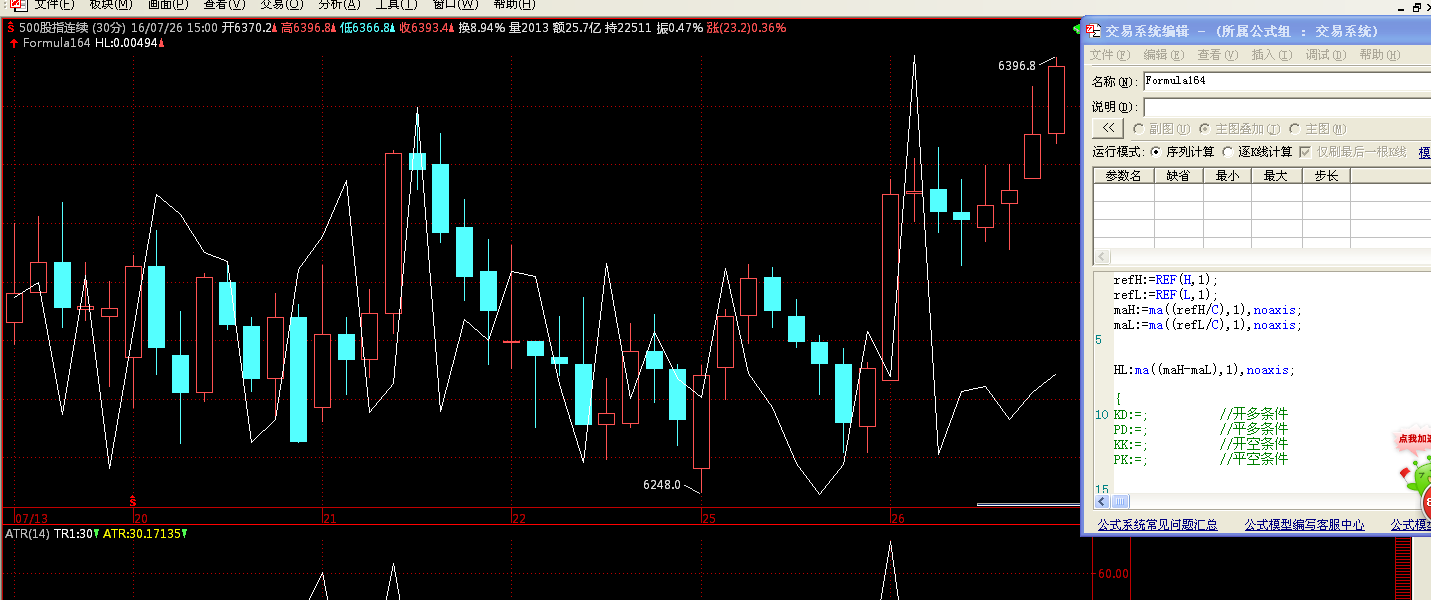Click the KK:=; 开空条件 code line
1431x600 pixels.
point(1201,444)
